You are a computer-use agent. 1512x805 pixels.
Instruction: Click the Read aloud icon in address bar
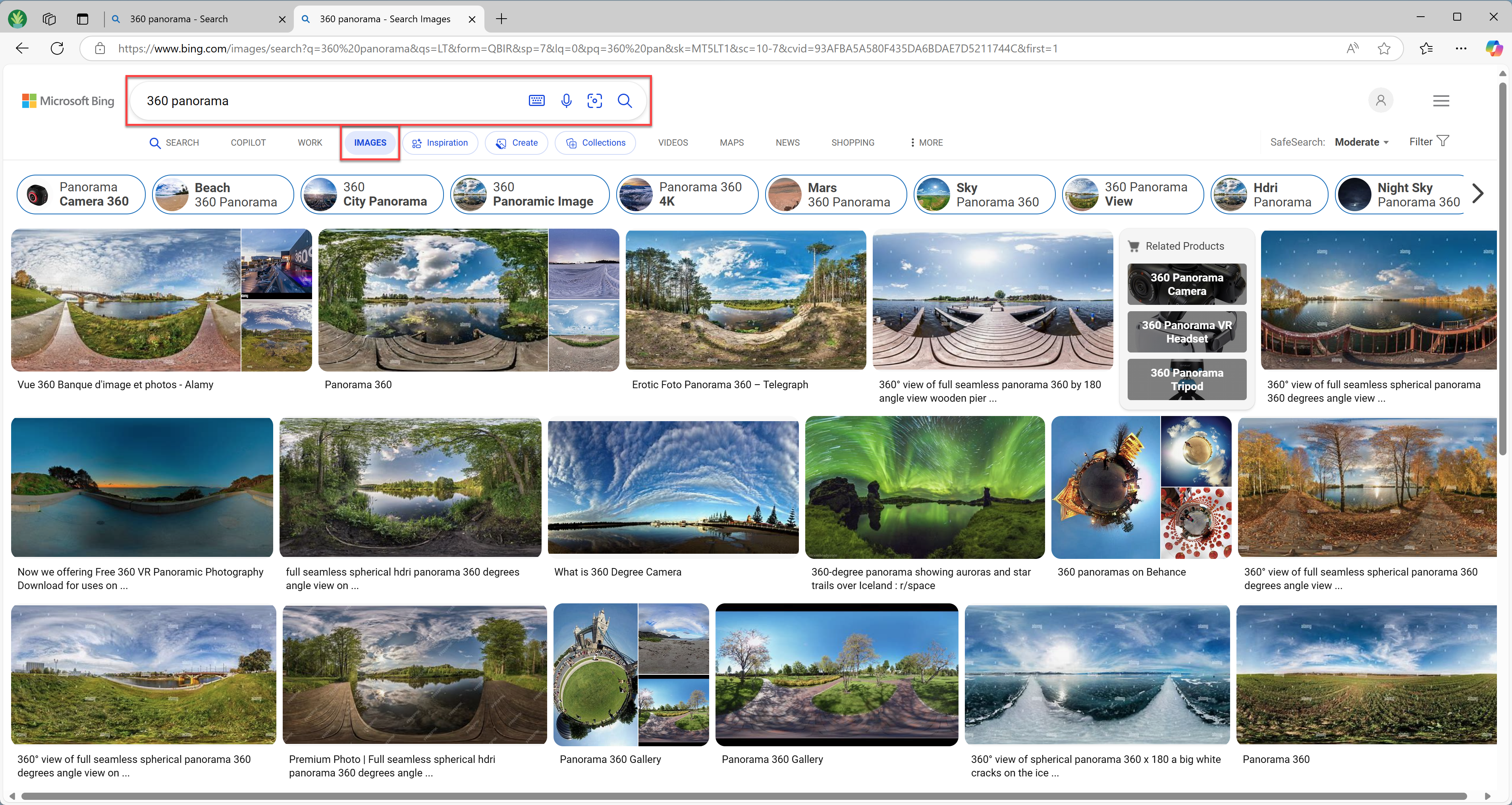(1352, 49)
